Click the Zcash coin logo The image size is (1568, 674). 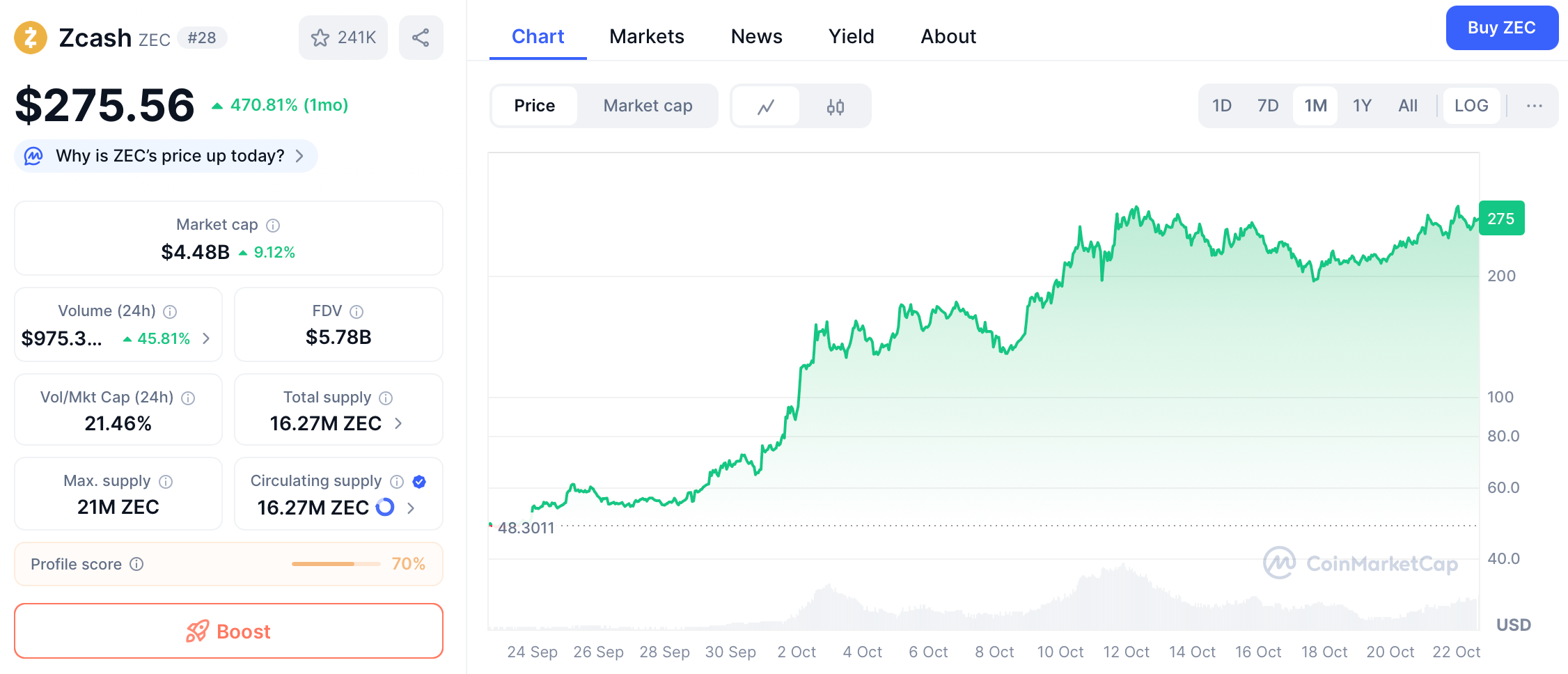[31, 37]
